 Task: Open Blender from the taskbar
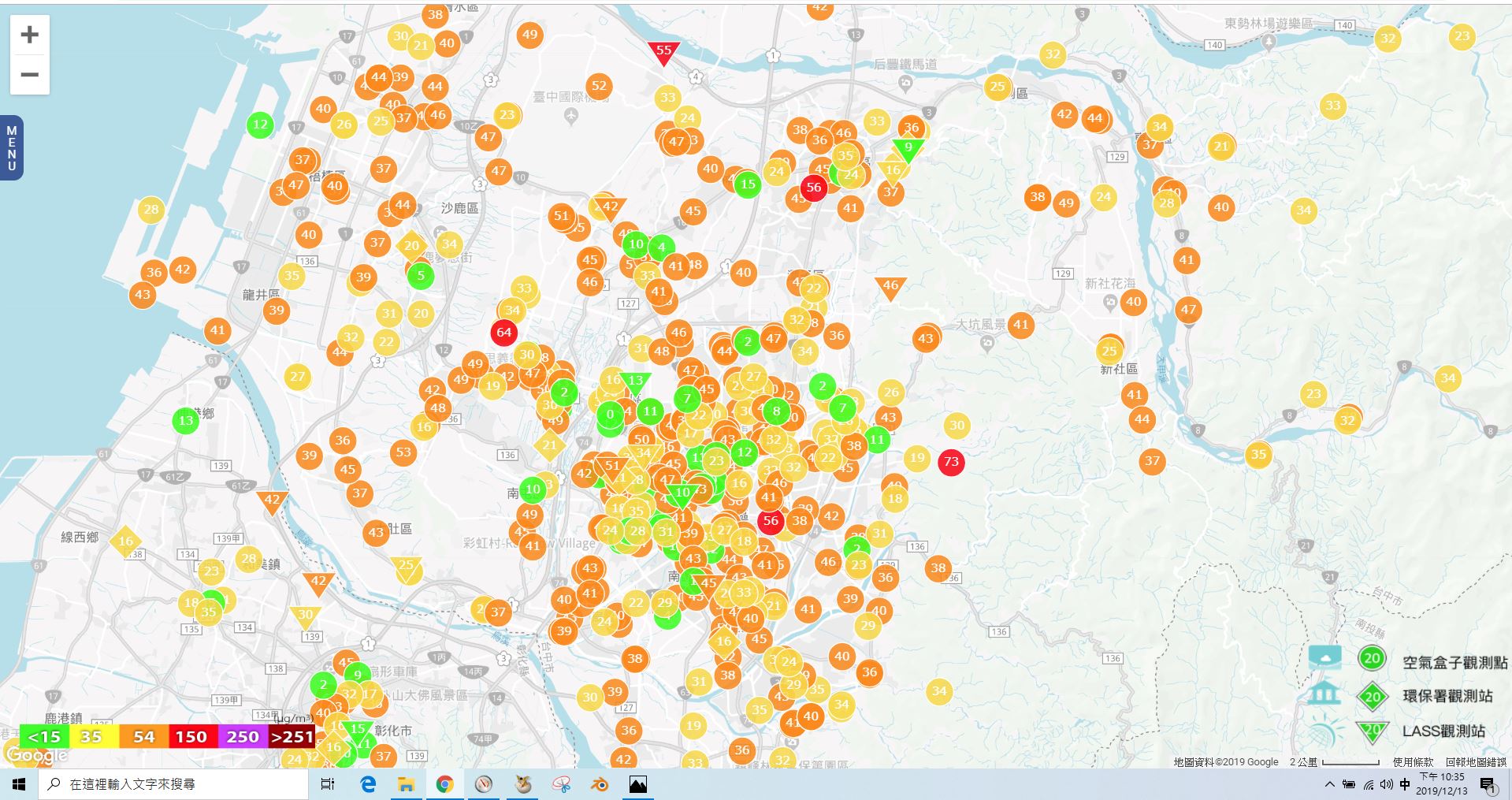coord(599,784)
